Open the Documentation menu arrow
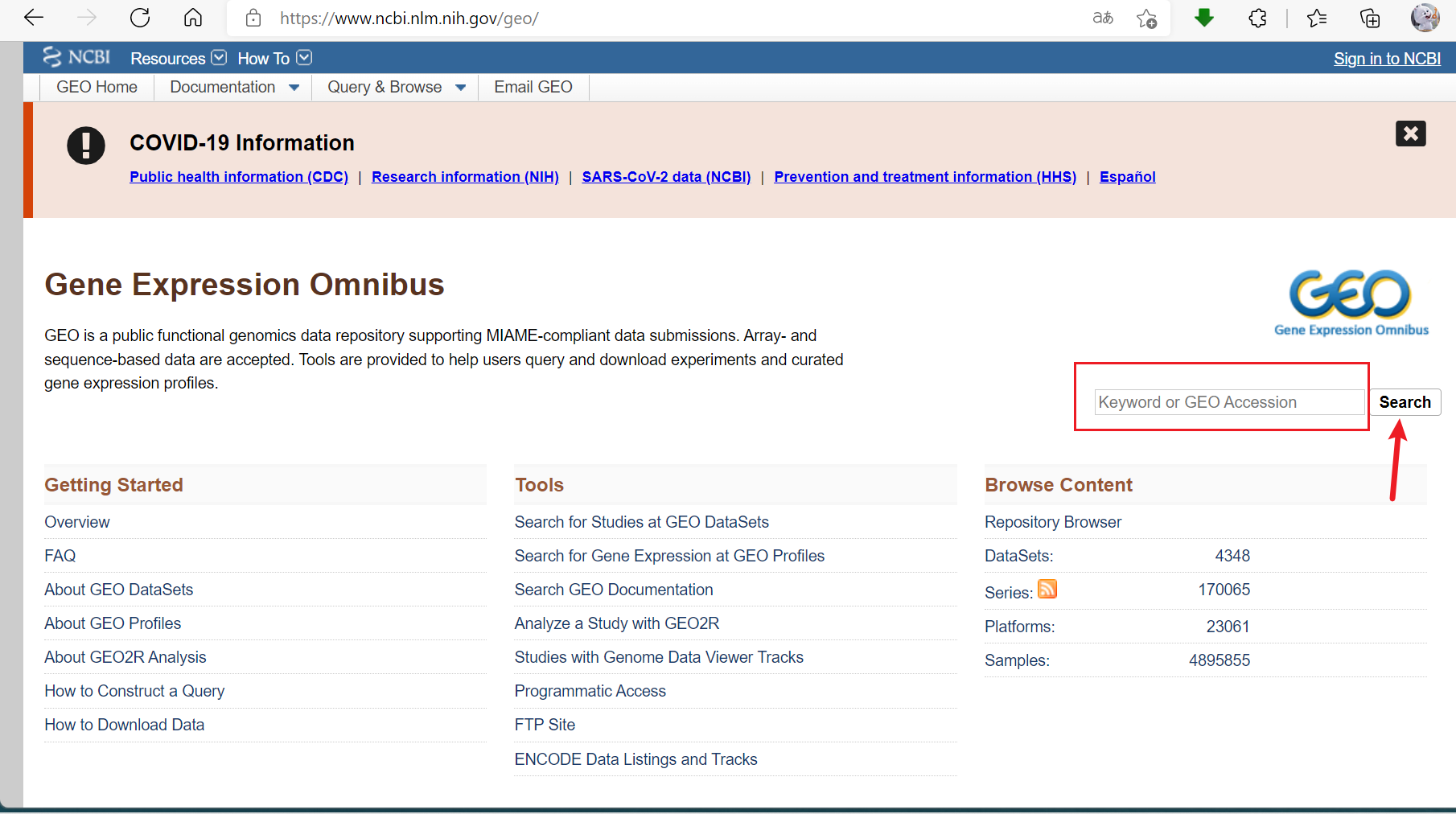Viewport: 1456px width, 814px height. point(294,88)
